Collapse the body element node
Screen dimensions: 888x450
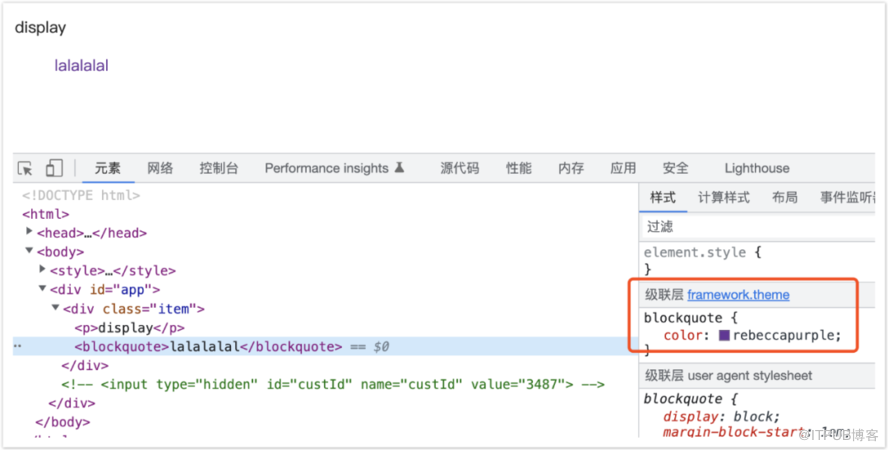click(29, 251)
